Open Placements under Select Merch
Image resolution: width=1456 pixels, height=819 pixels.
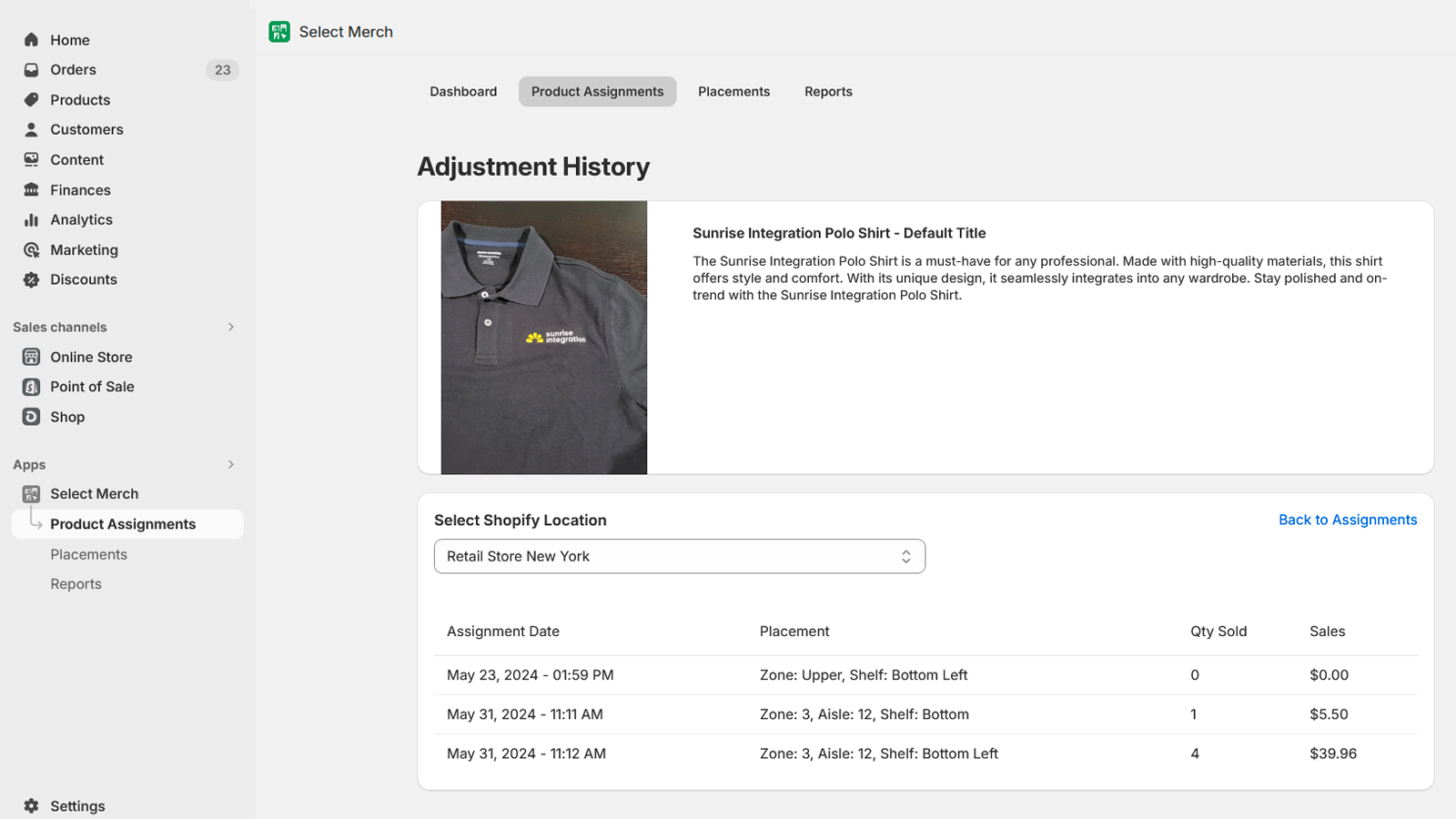(88, 554)
